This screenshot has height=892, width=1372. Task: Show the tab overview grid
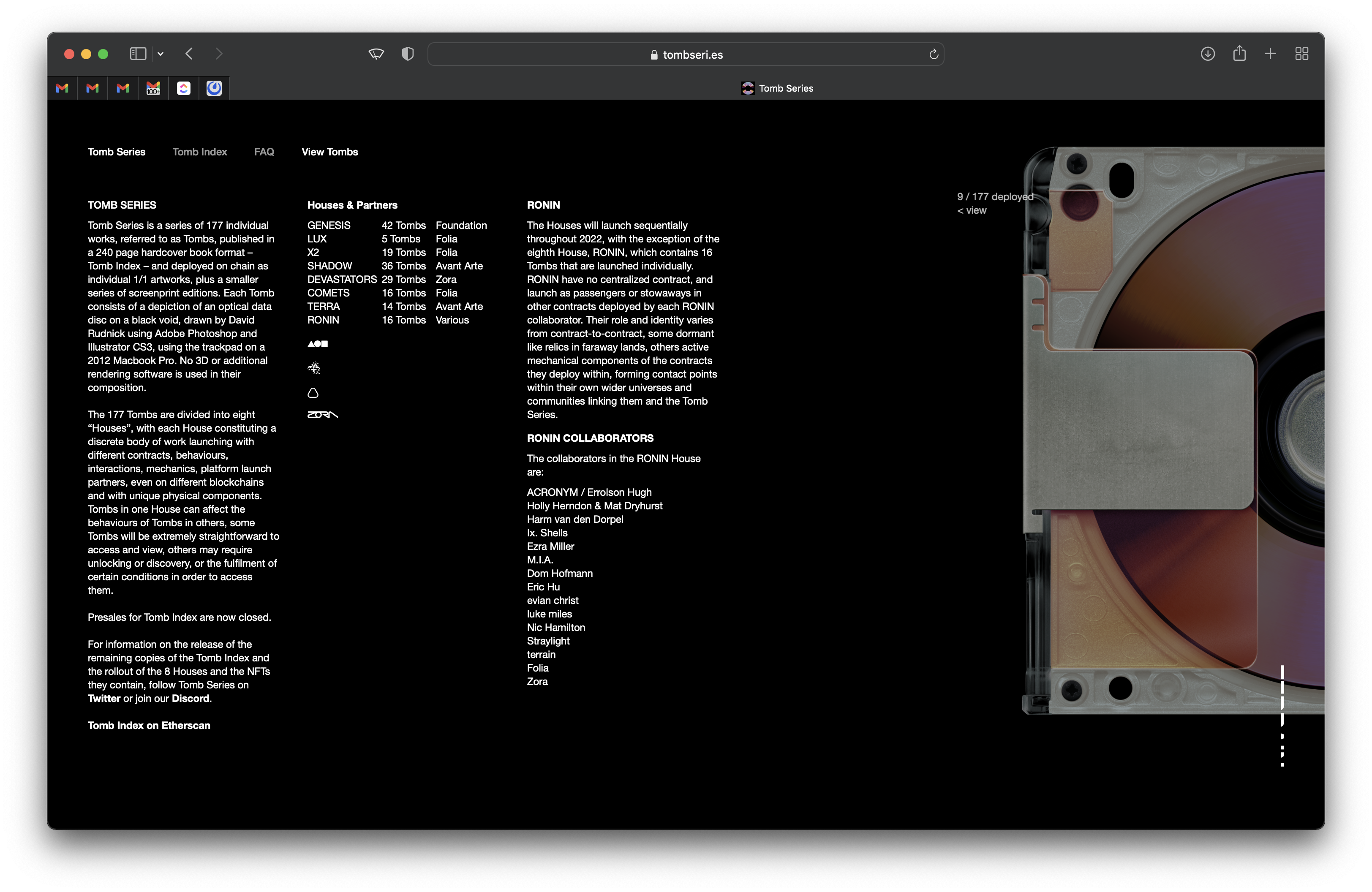1302,54
